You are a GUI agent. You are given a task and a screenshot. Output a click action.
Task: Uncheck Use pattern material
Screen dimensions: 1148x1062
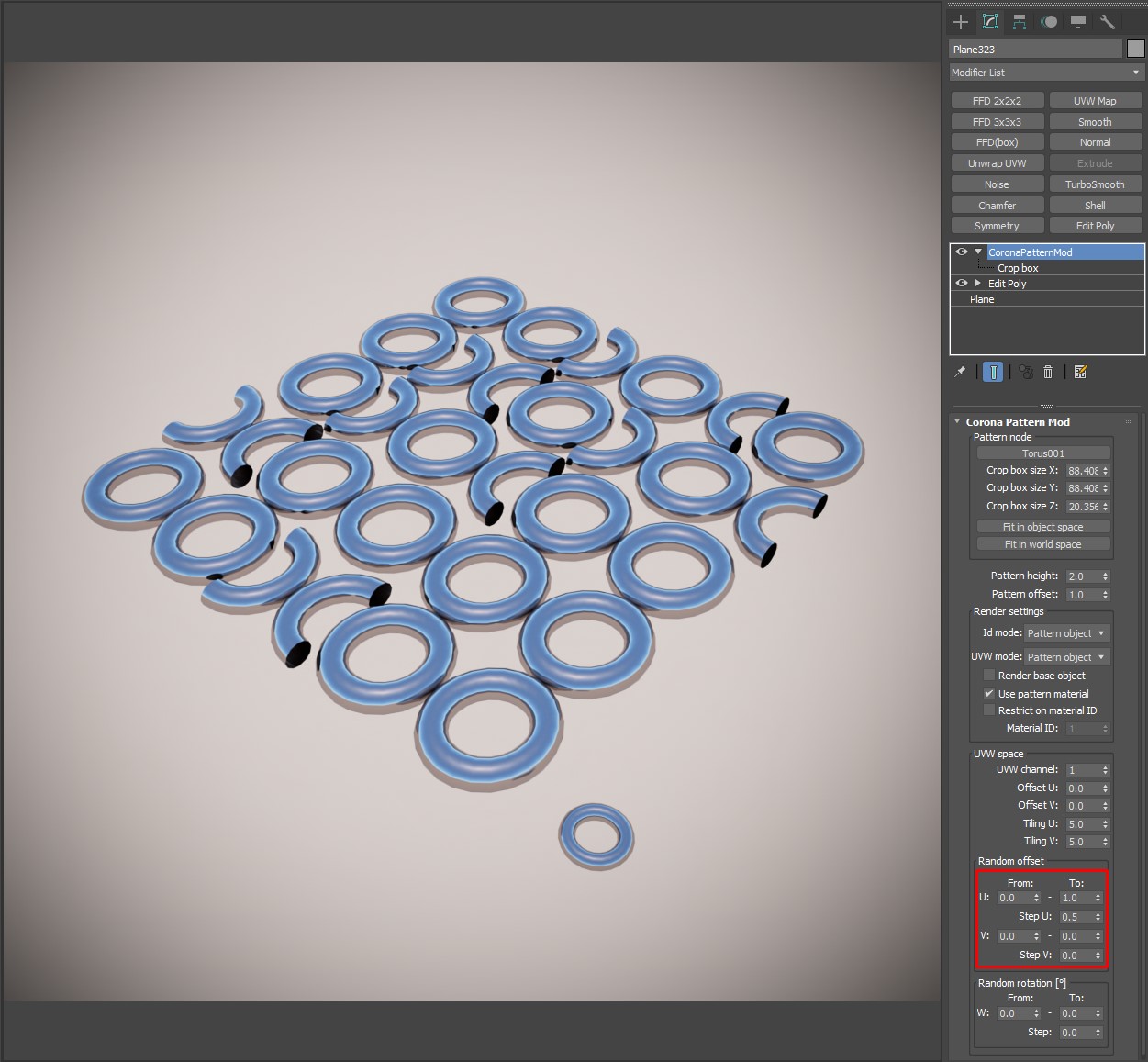(989, 694)
